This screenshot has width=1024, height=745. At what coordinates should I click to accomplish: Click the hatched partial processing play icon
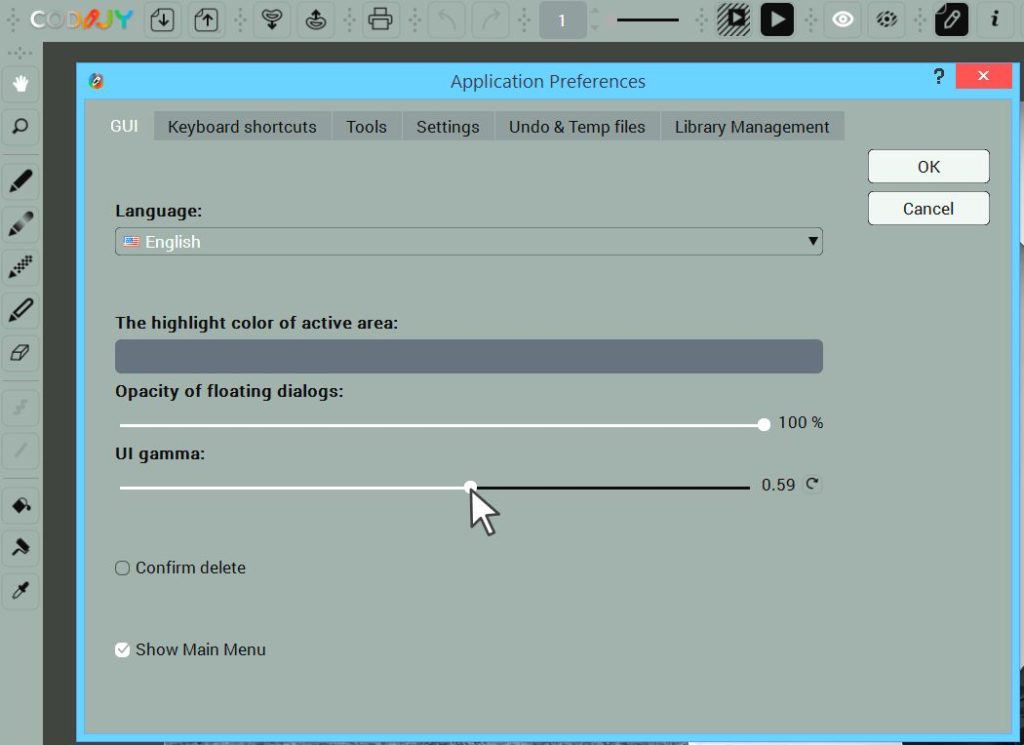pos(733,20)
